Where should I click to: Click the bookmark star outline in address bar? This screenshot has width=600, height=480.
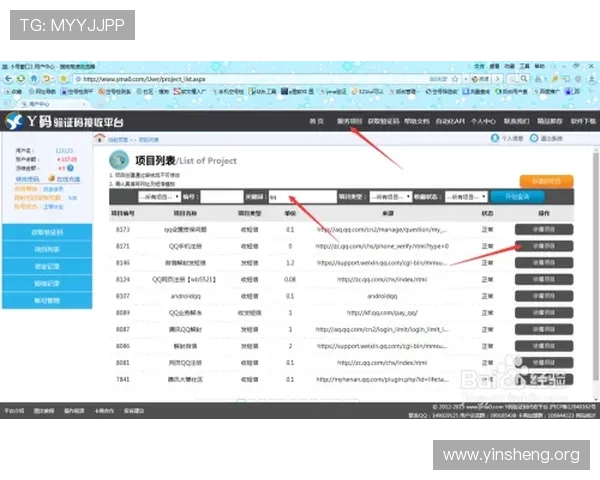[x=455, y=79]
